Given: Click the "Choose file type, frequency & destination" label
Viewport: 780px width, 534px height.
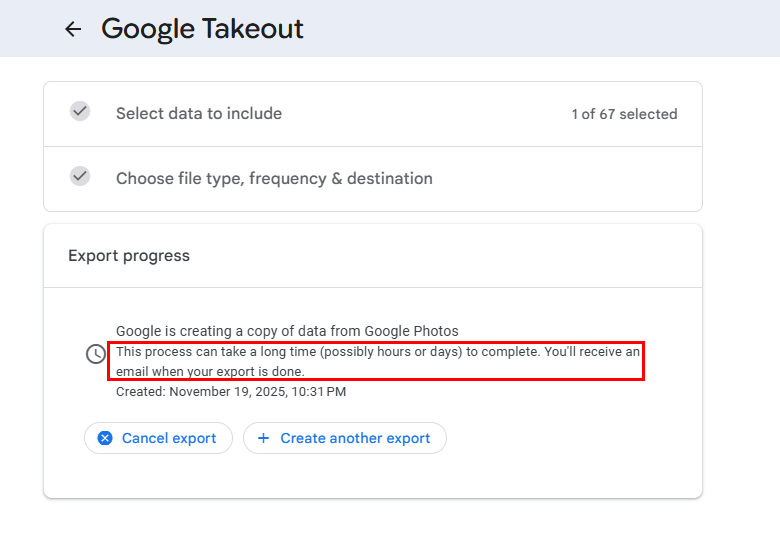Looking at the screenshot, I should [x=274, y=179].
